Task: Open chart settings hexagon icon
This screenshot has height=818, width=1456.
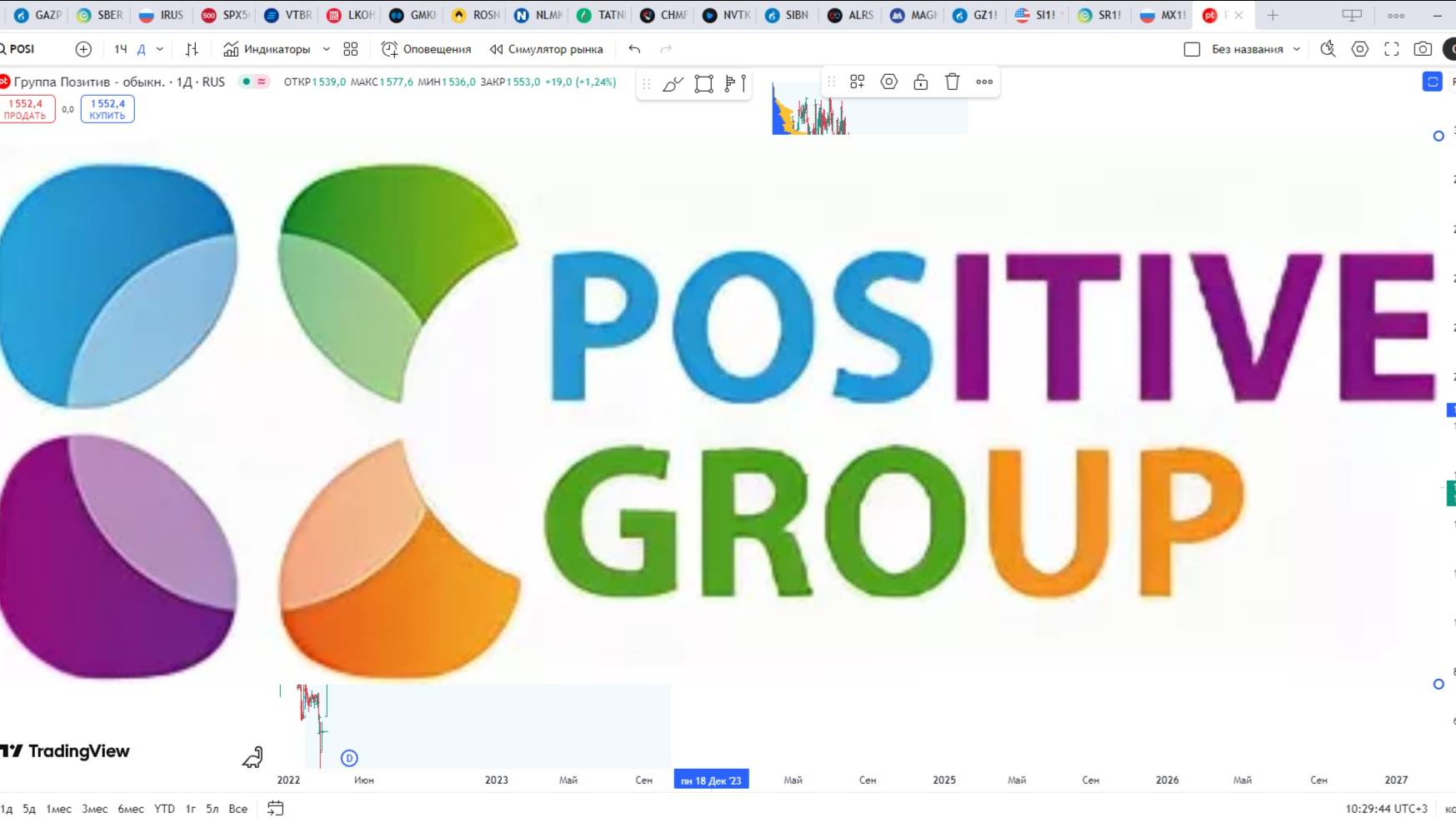Action: pos(1360,49)
